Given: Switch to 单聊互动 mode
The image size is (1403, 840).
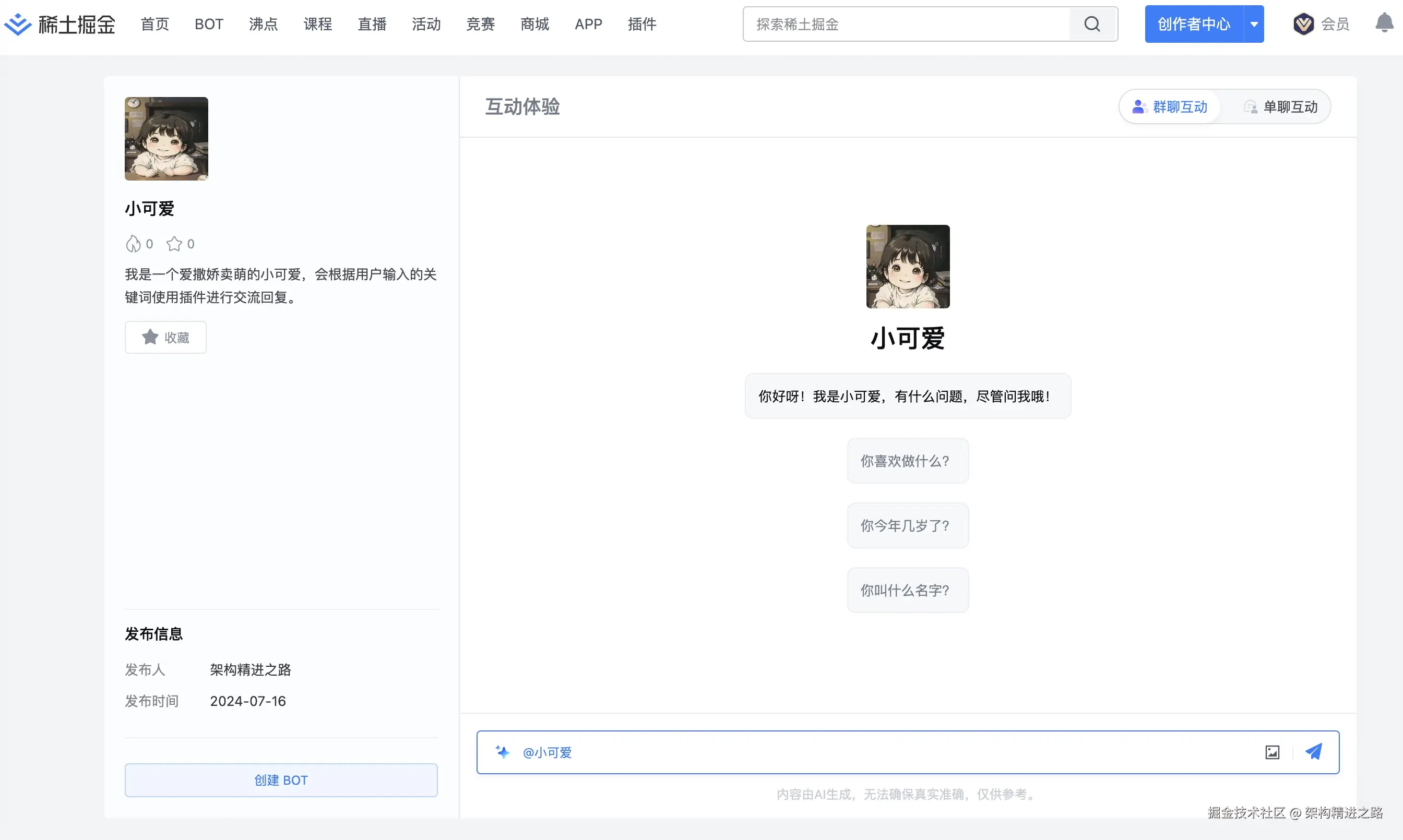Looking at the screenshot, I should pyautogui.click(x=1281, y=107).
